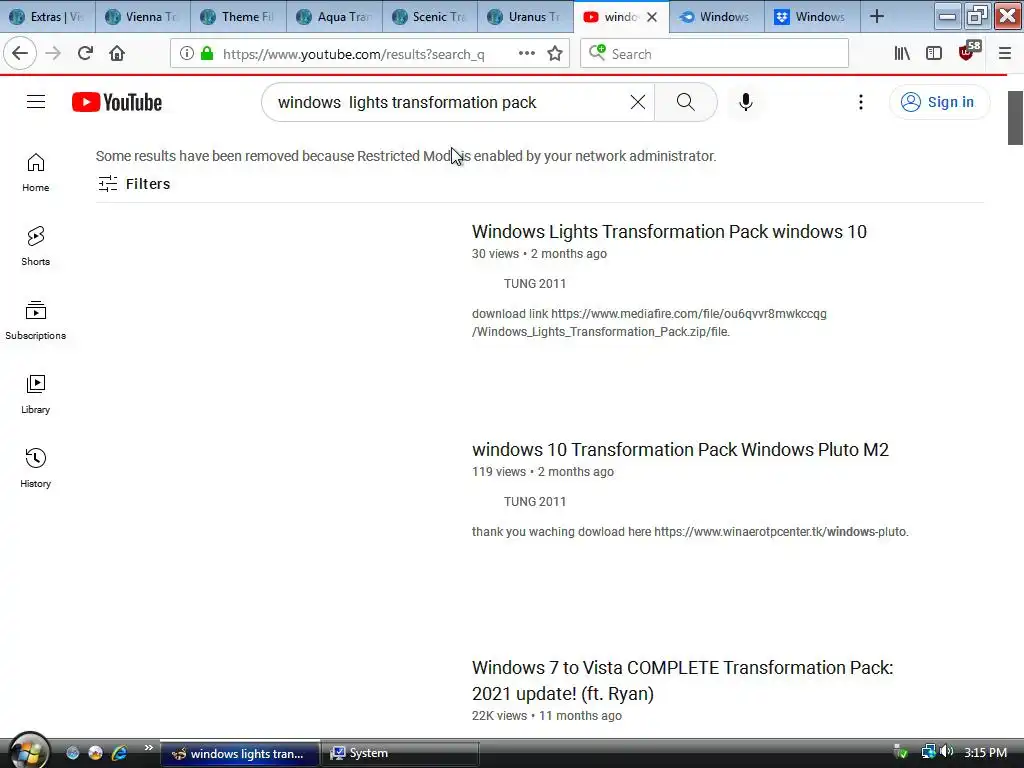This screenshot has height=768, width=1024.
Task: Toggle the browser sidebar view
Action: (934, 54)
